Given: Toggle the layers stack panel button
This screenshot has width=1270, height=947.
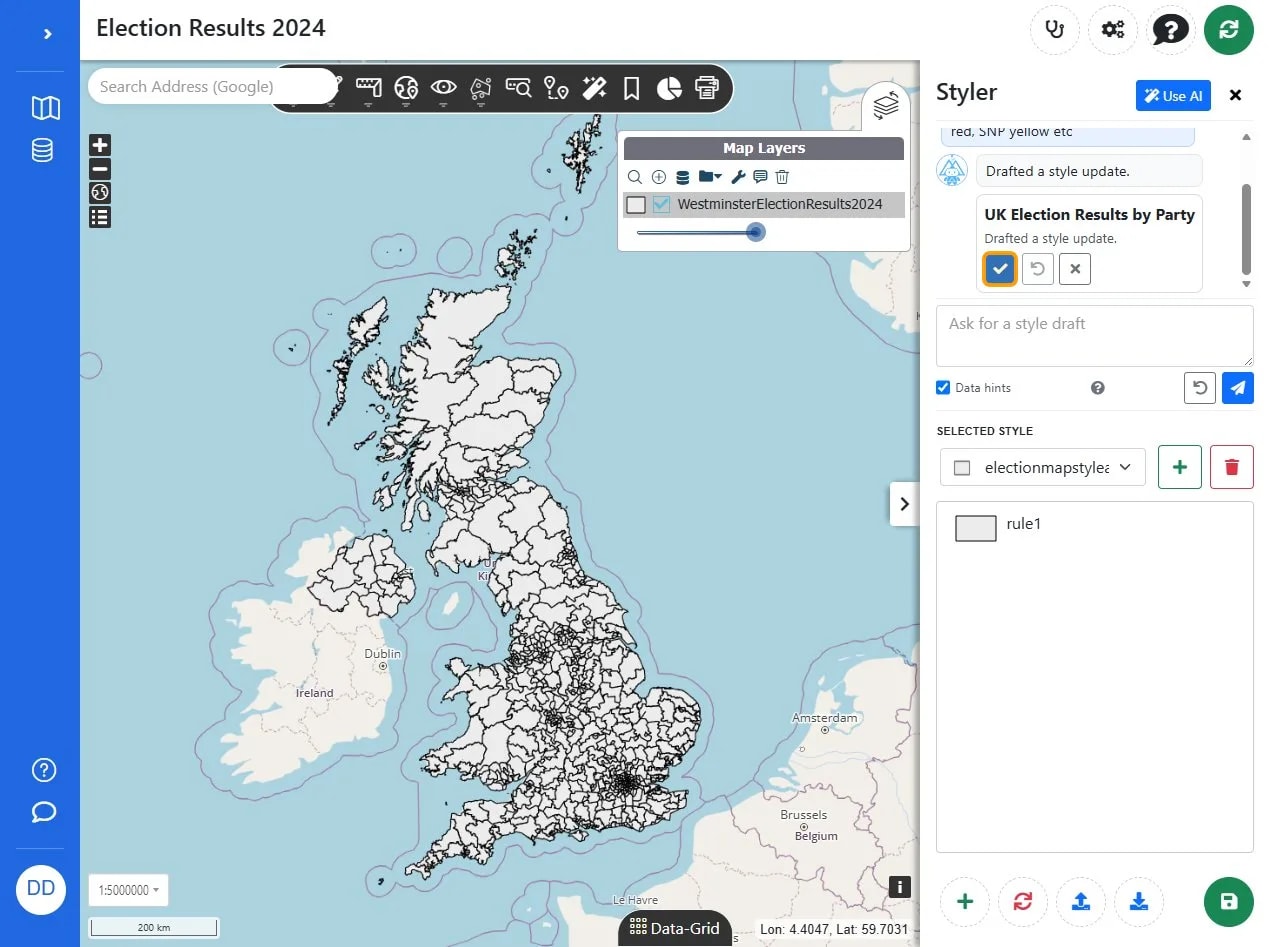Looking at the screenshot, I should (x=886, y=105).
